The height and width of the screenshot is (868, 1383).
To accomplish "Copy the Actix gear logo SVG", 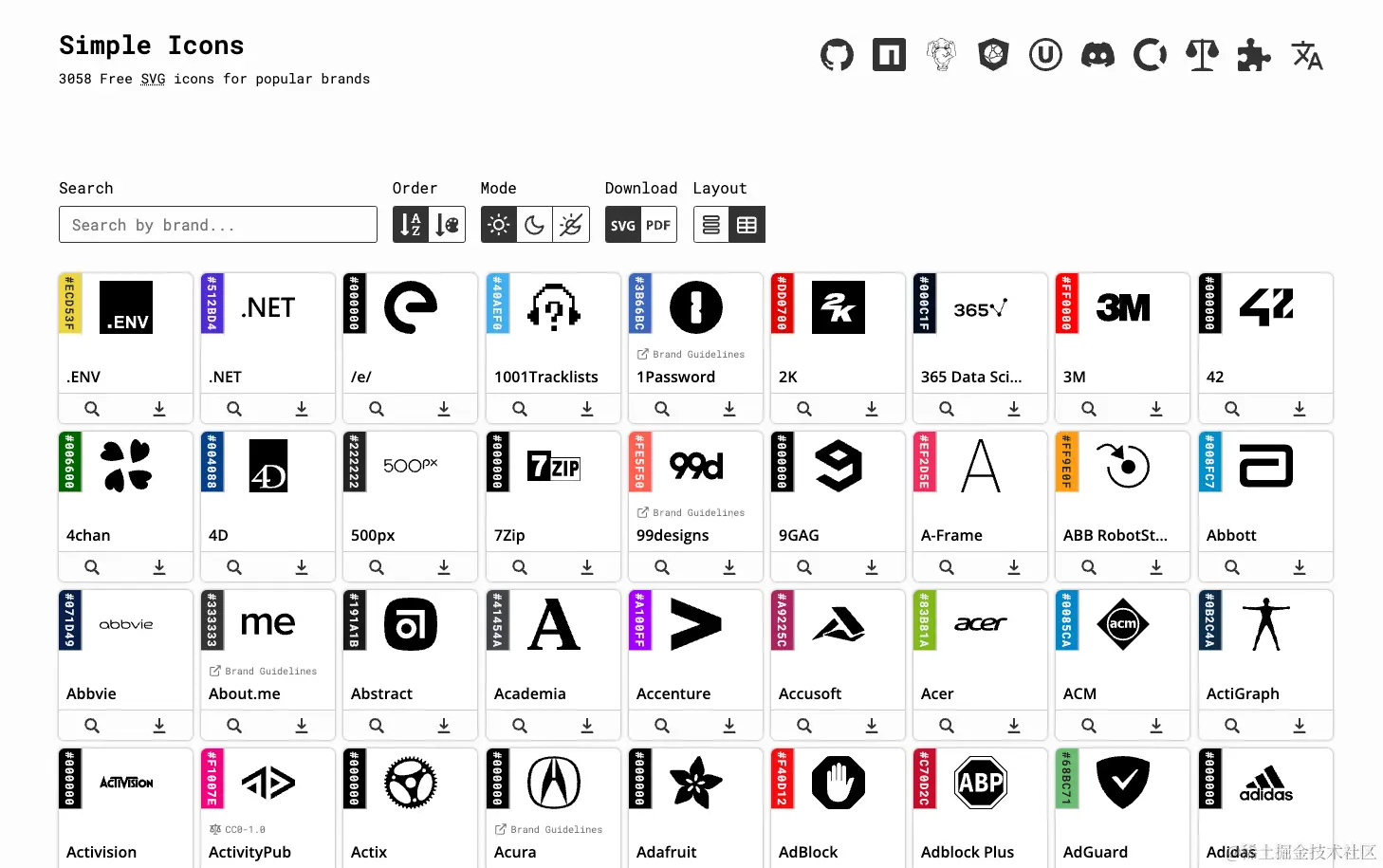I will pyautogui.click(x=411, y=783).
